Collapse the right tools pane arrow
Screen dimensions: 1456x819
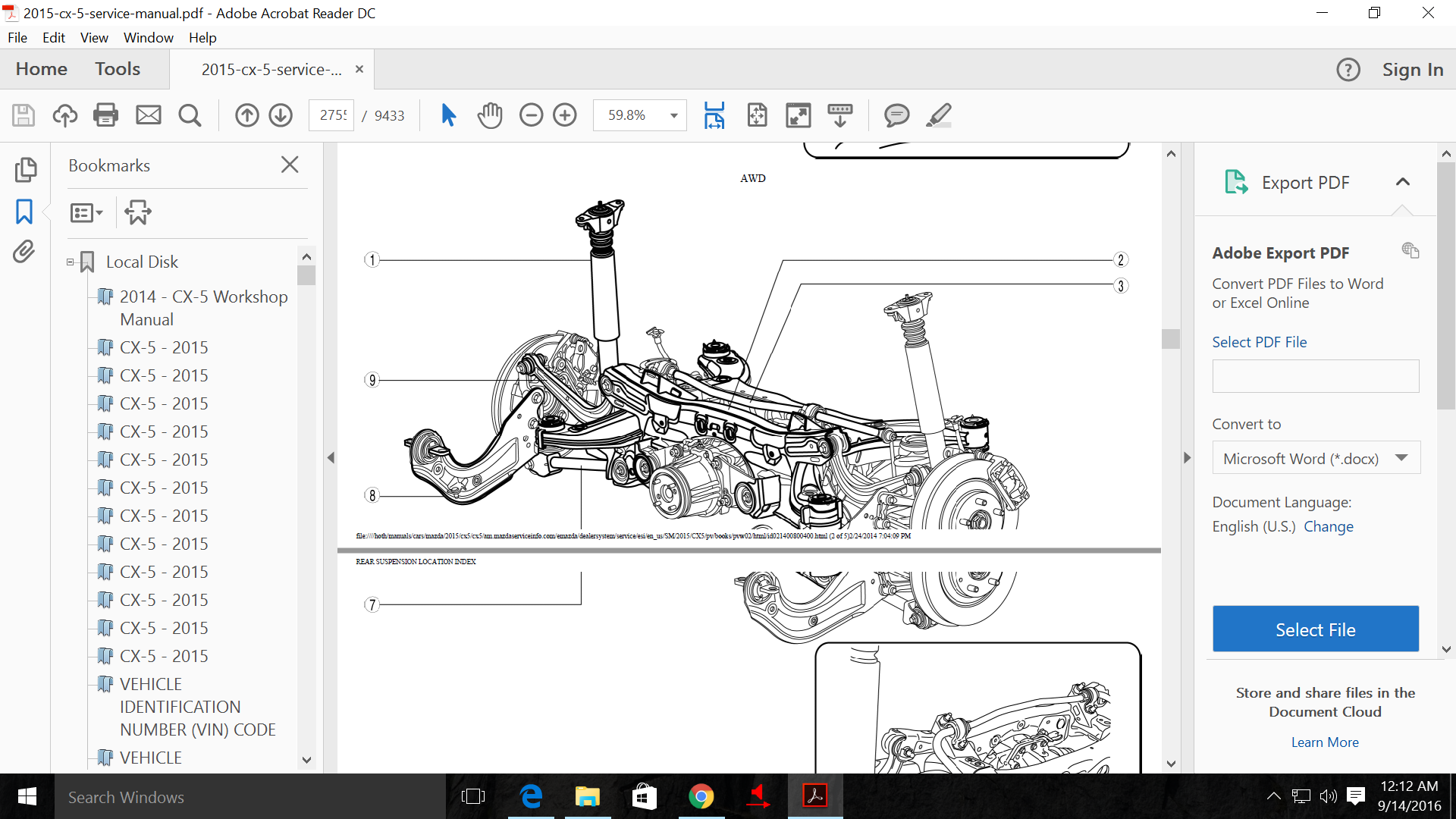click(1187, 458)
